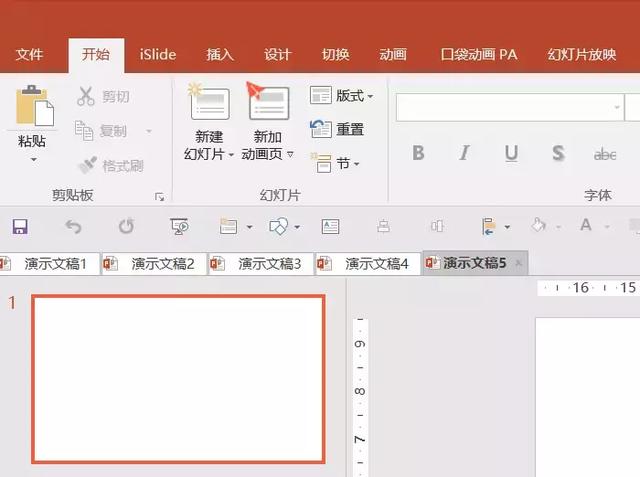Click the horizontal ruler near 16
Image resolution: width=640 pixels, height=477 pixels.
pyautogui.click(x=581, y=288)
